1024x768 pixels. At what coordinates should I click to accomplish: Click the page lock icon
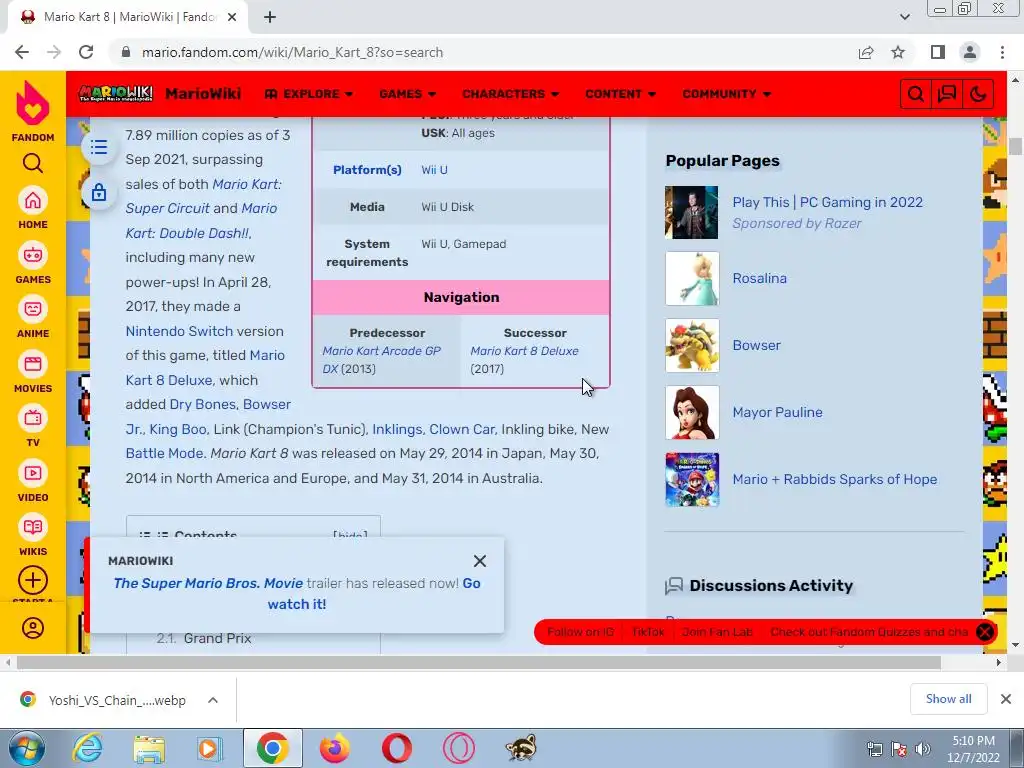coord(99,192)
